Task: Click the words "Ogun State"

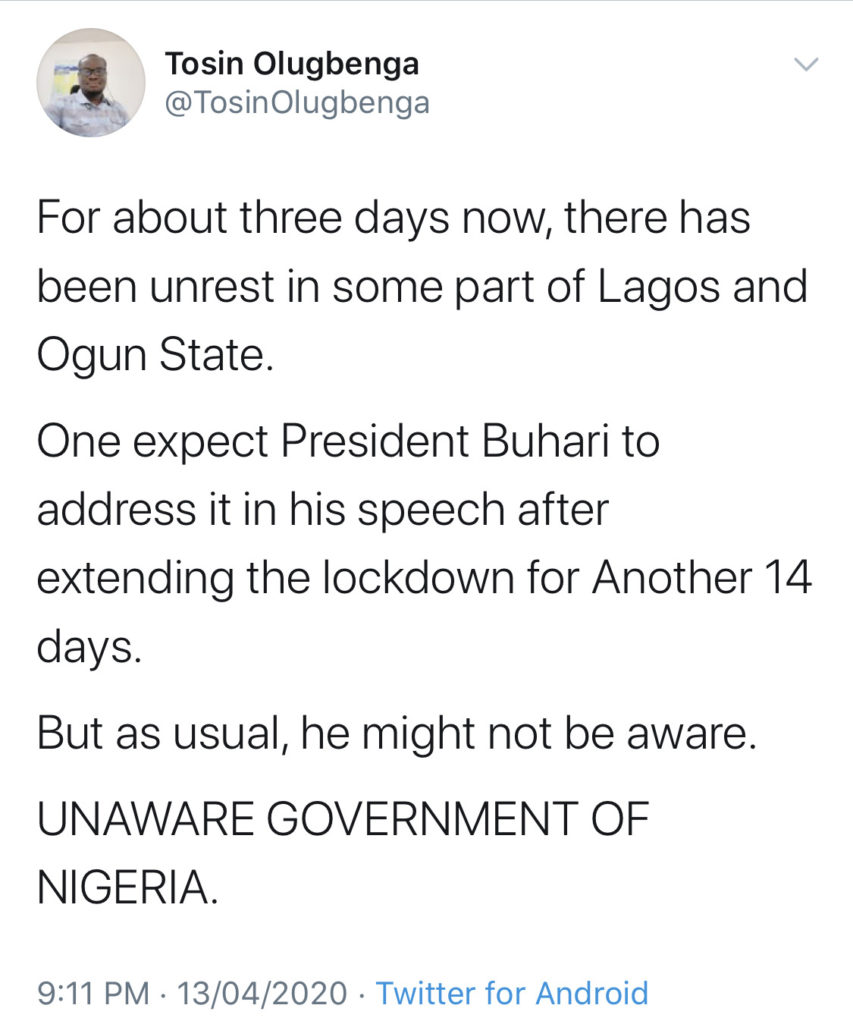Action: click(x=153, y=355)
